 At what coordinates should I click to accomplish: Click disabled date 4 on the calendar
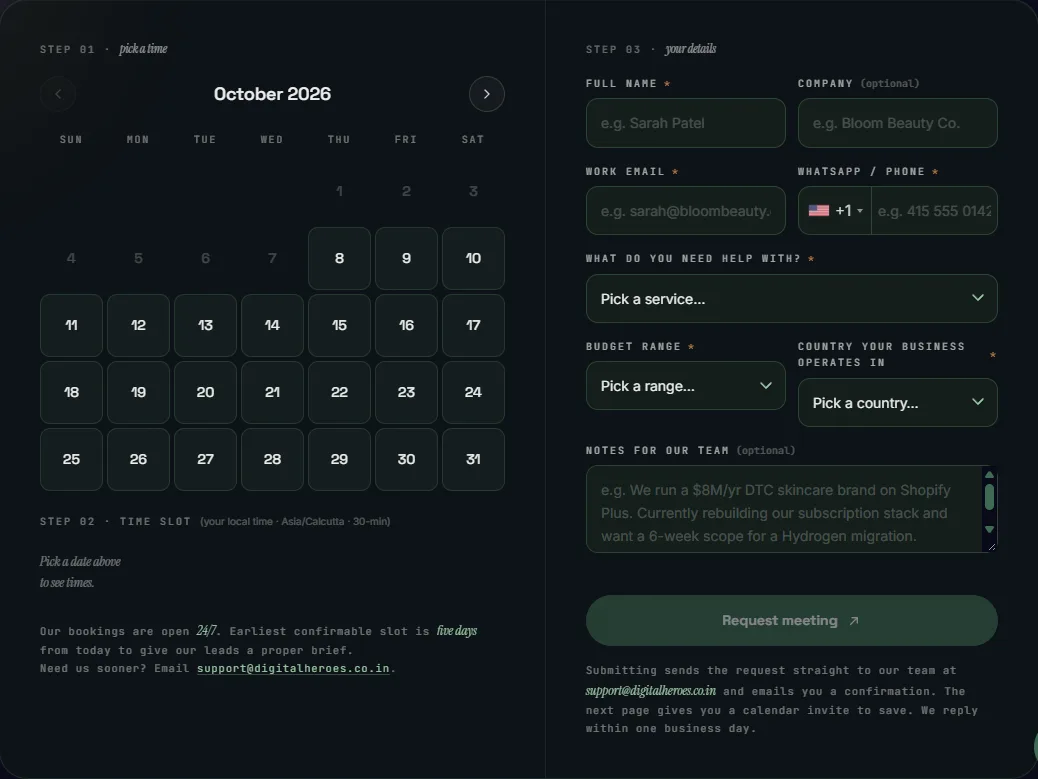[x=71, y=258]
